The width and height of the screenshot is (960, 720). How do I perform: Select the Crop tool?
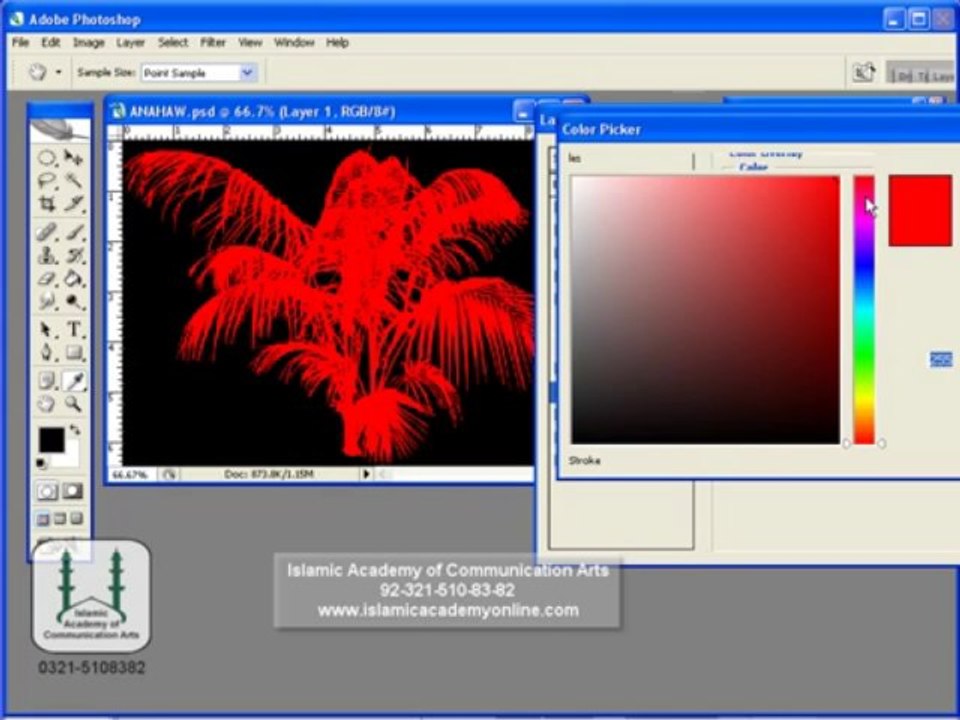click(x=47, y=203)
